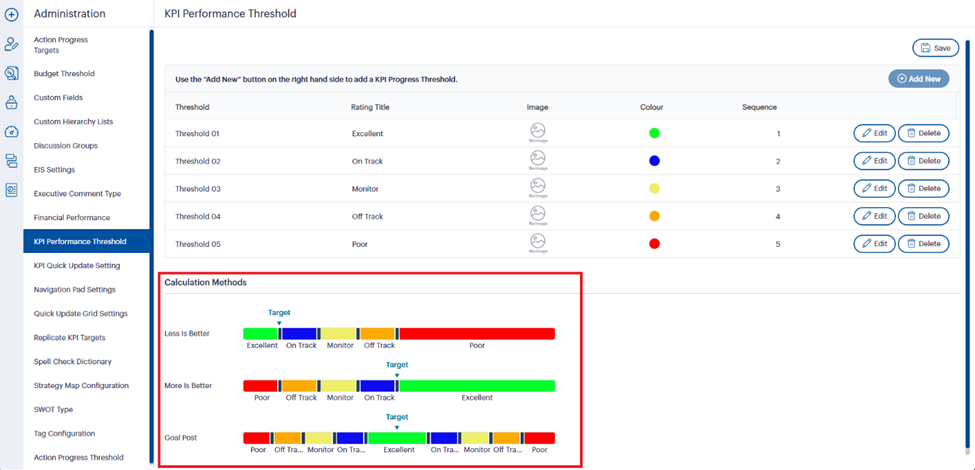Click the hierarchy boxes icon in left rail

(11, 162)
